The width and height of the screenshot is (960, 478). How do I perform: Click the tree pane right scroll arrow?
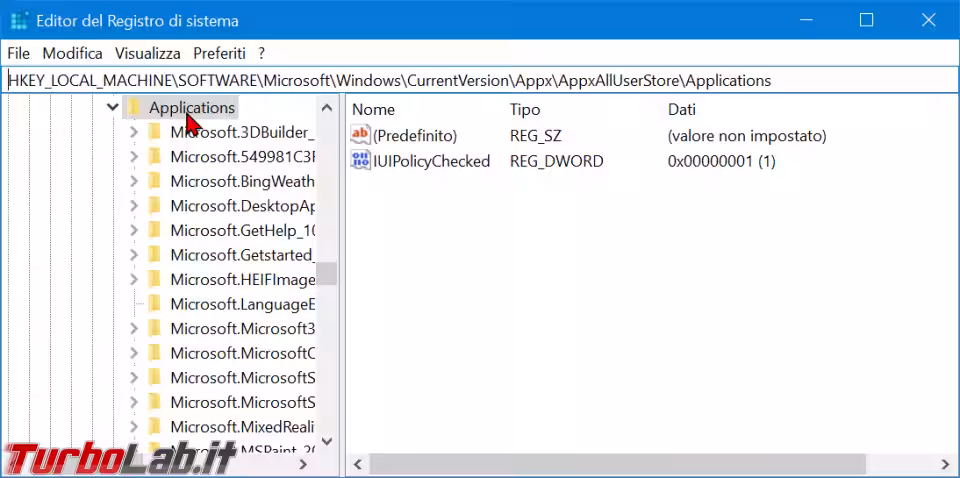pos(302,465)
